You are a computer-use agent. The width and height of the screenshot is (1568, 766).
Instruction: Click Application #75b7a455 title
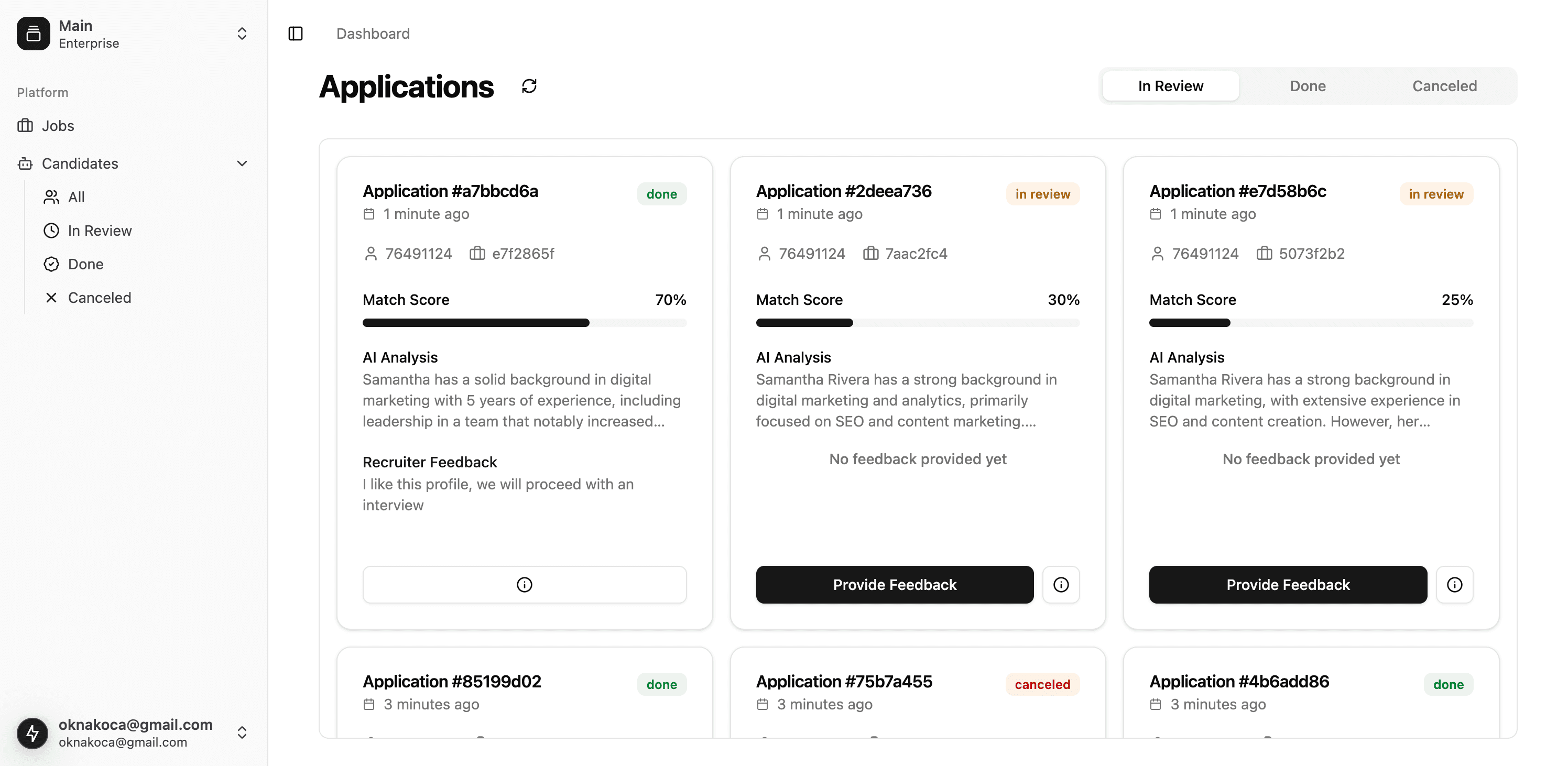click(844, 682)
